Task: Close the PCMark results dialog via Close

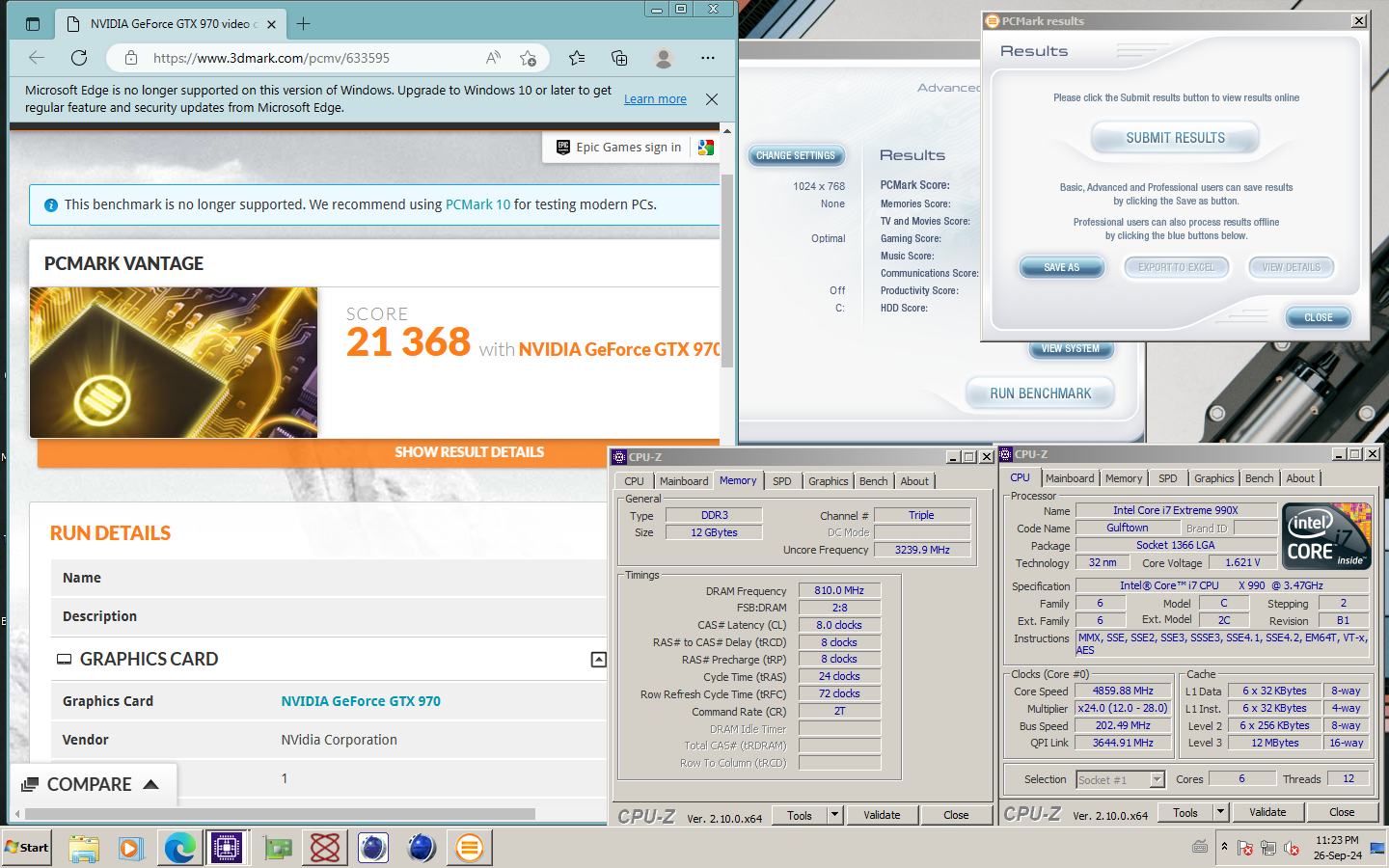Action: pyautogui.click(x=1318, y=317)
